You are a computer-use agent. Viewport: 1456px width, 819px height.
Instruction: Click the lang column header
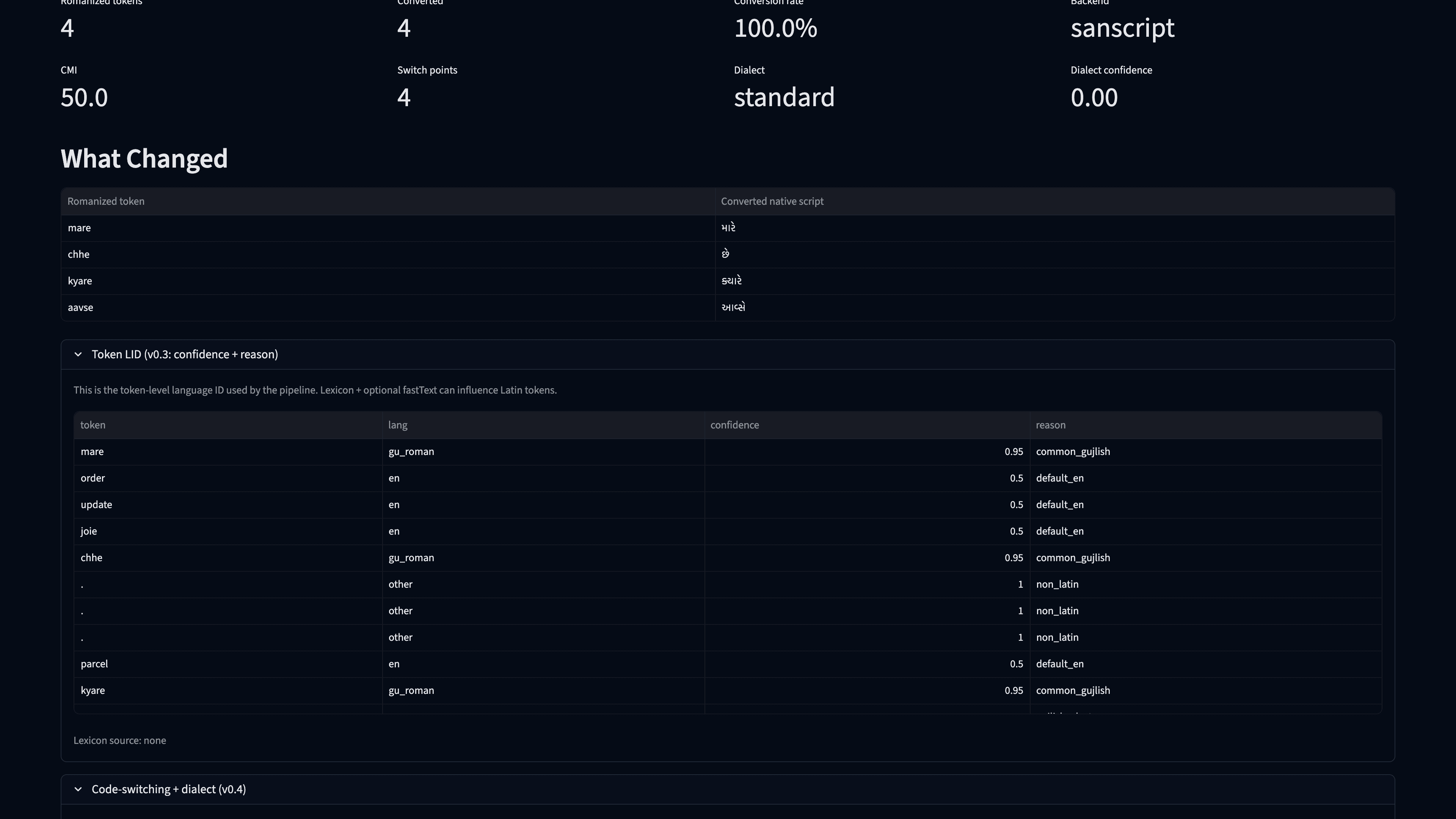397,425
